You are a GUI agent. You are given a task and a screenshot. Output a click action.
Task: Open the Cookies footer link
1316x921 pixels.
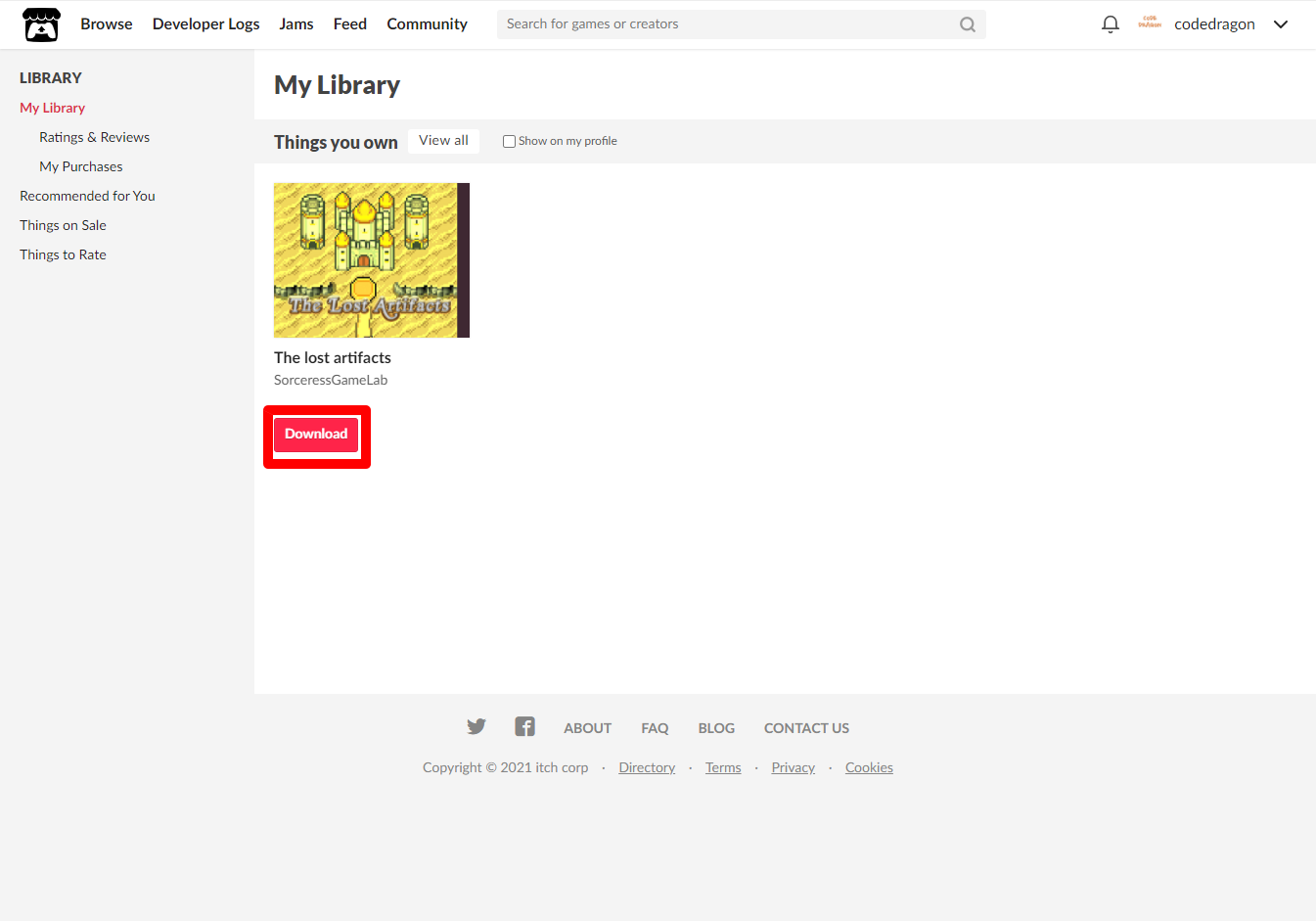869,767
